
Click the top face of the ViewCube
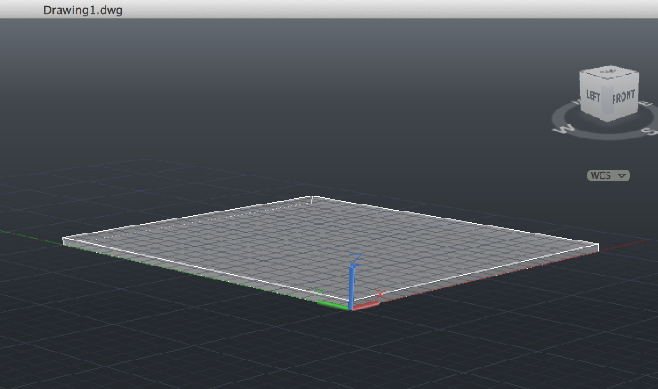coord(609,73)
